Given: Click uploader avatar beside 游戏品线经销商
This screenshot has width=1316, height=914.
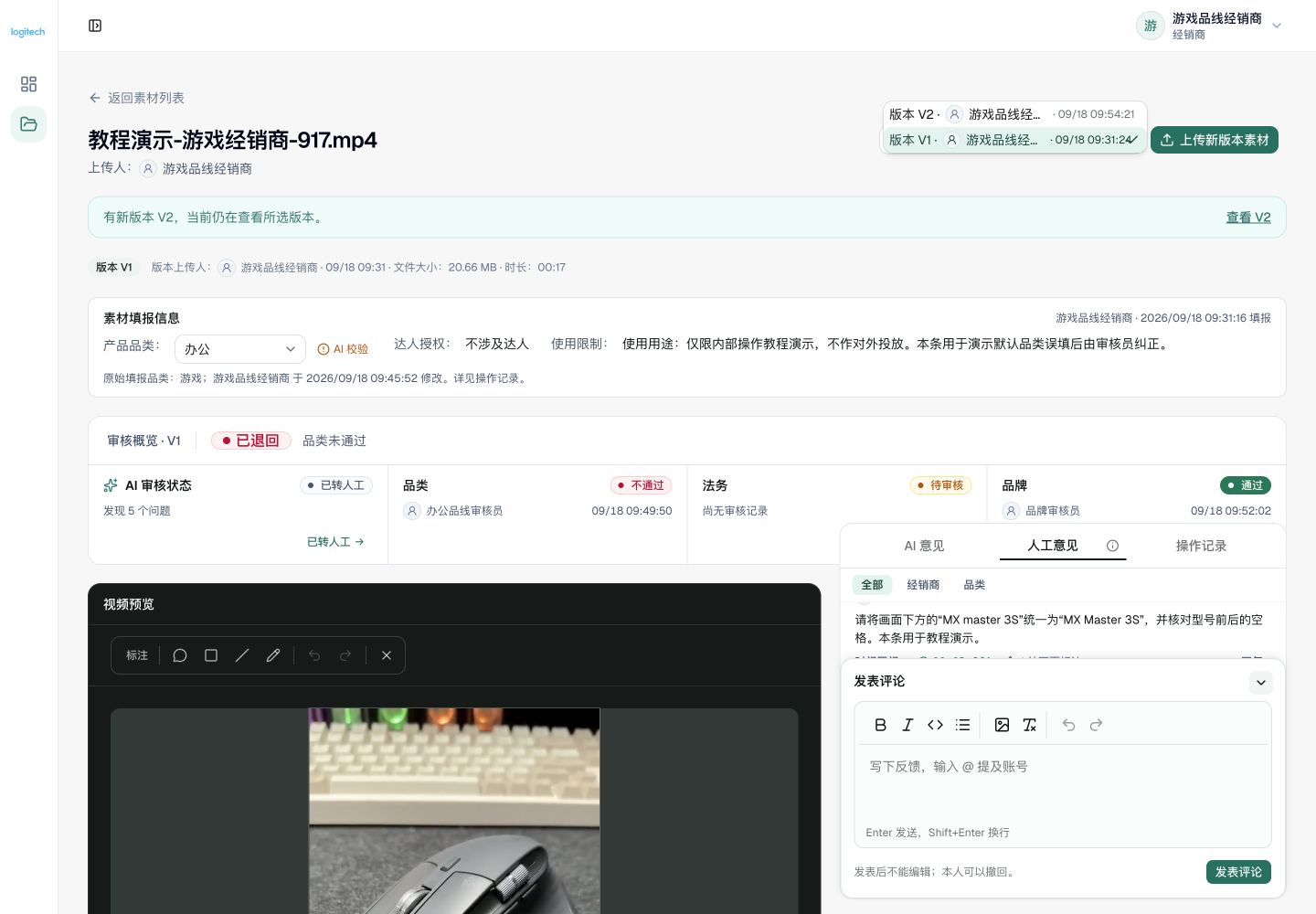Looking at the screenshot, I should point(148,168).
